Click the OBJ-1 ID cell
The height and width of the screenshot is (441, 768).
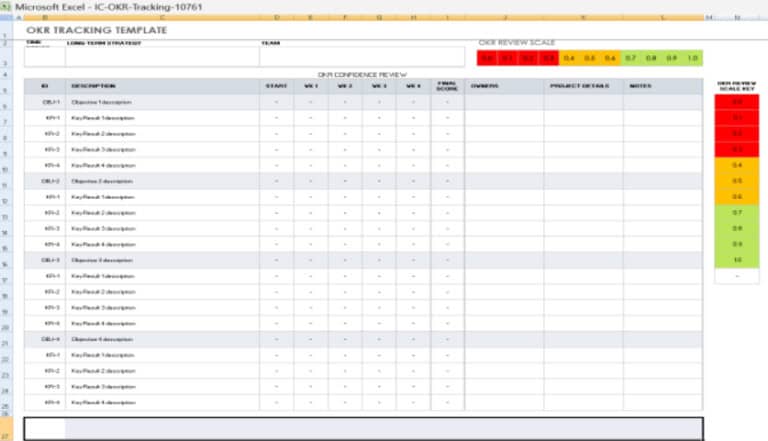point(45,102)
